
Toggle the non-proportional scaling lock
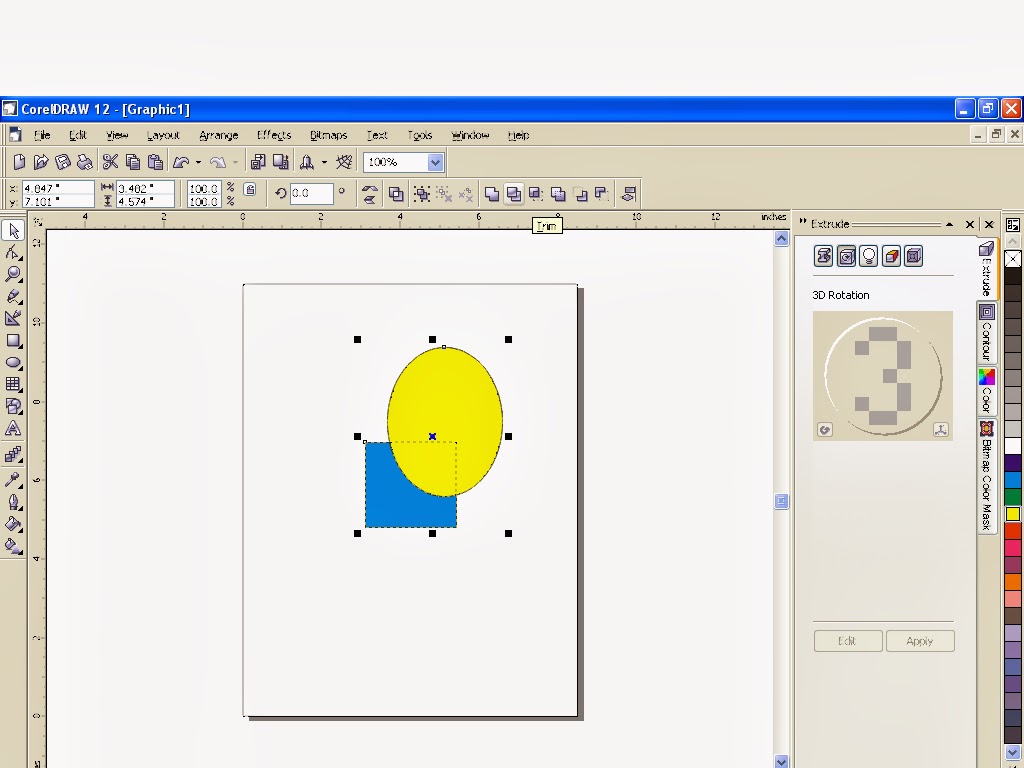point(250,190)
